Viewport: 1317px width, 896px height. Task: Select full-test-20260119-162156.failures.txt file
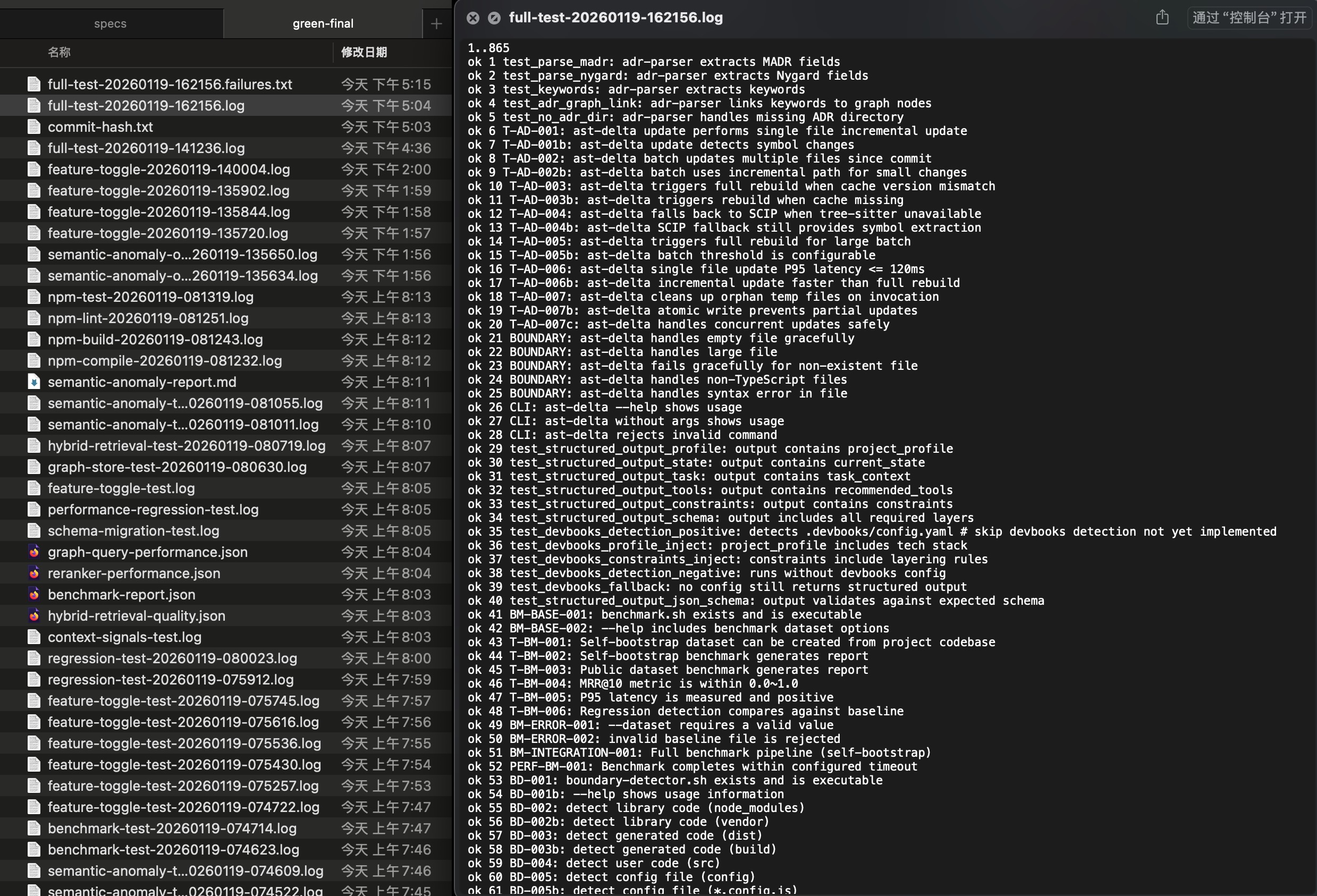point(170,84)
